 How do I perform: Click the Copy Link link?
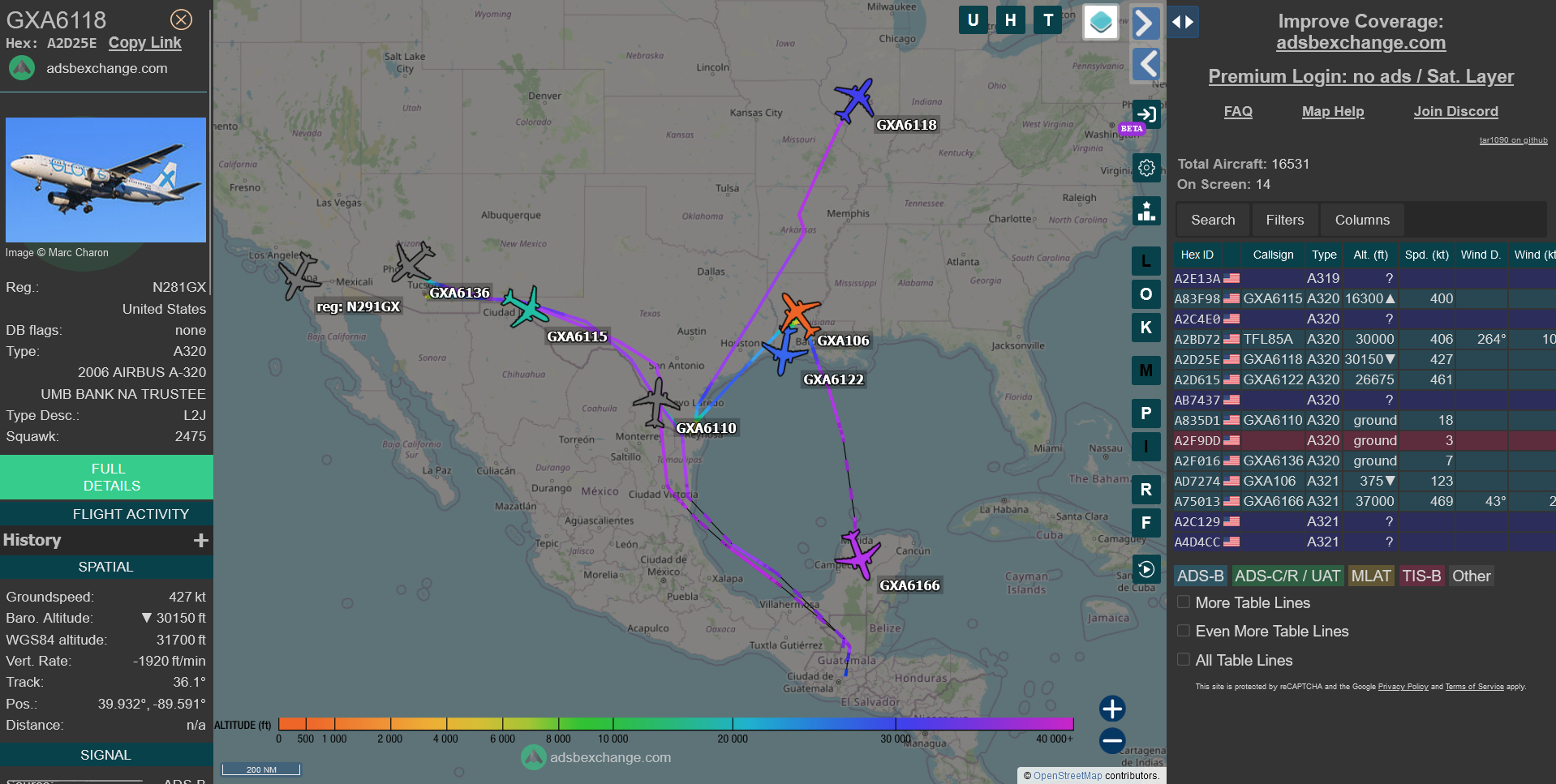pyautogui.click(x=144, y=43)
